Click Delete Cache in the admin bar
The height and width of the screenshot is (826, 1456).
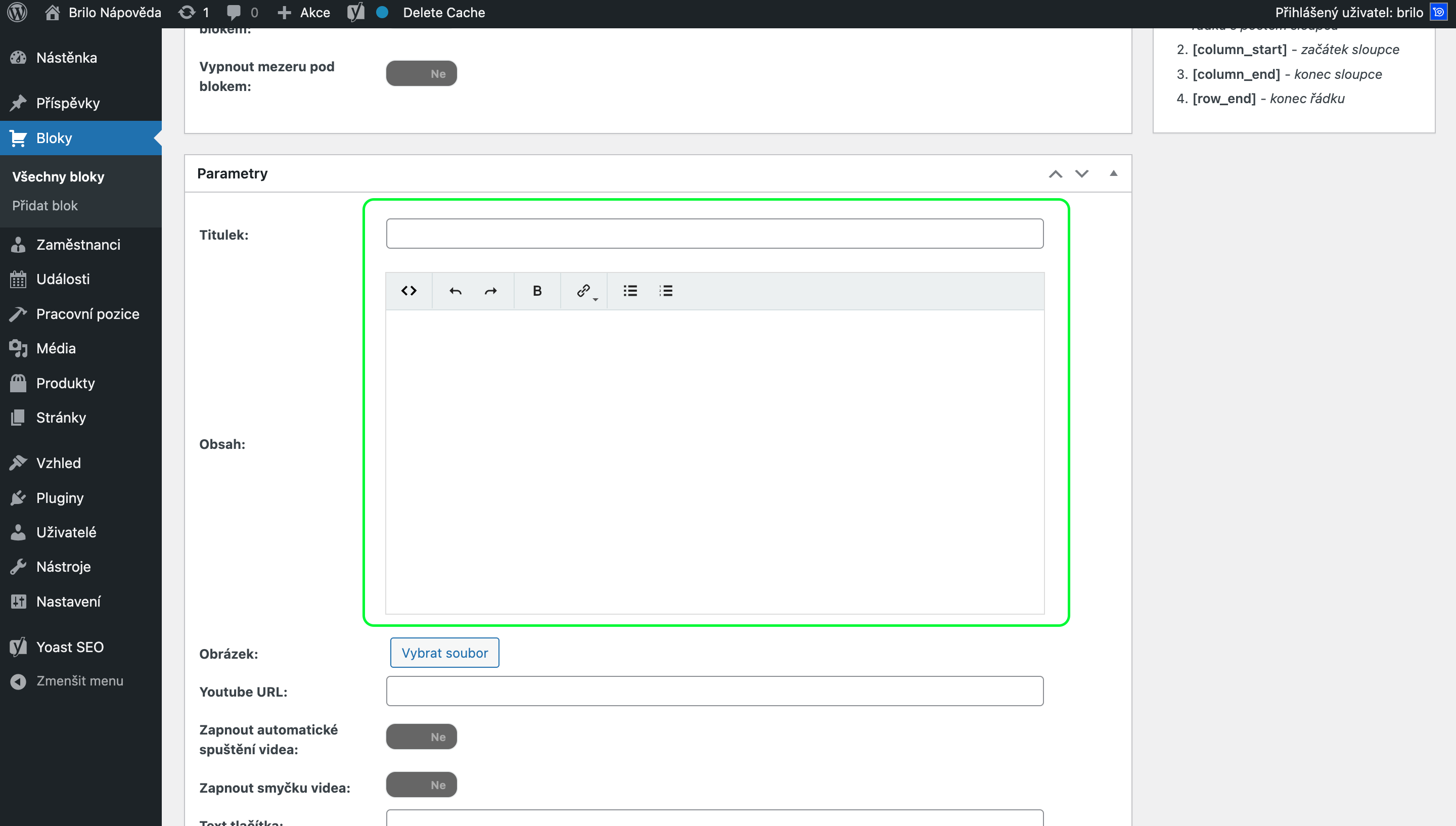point(443,13)
